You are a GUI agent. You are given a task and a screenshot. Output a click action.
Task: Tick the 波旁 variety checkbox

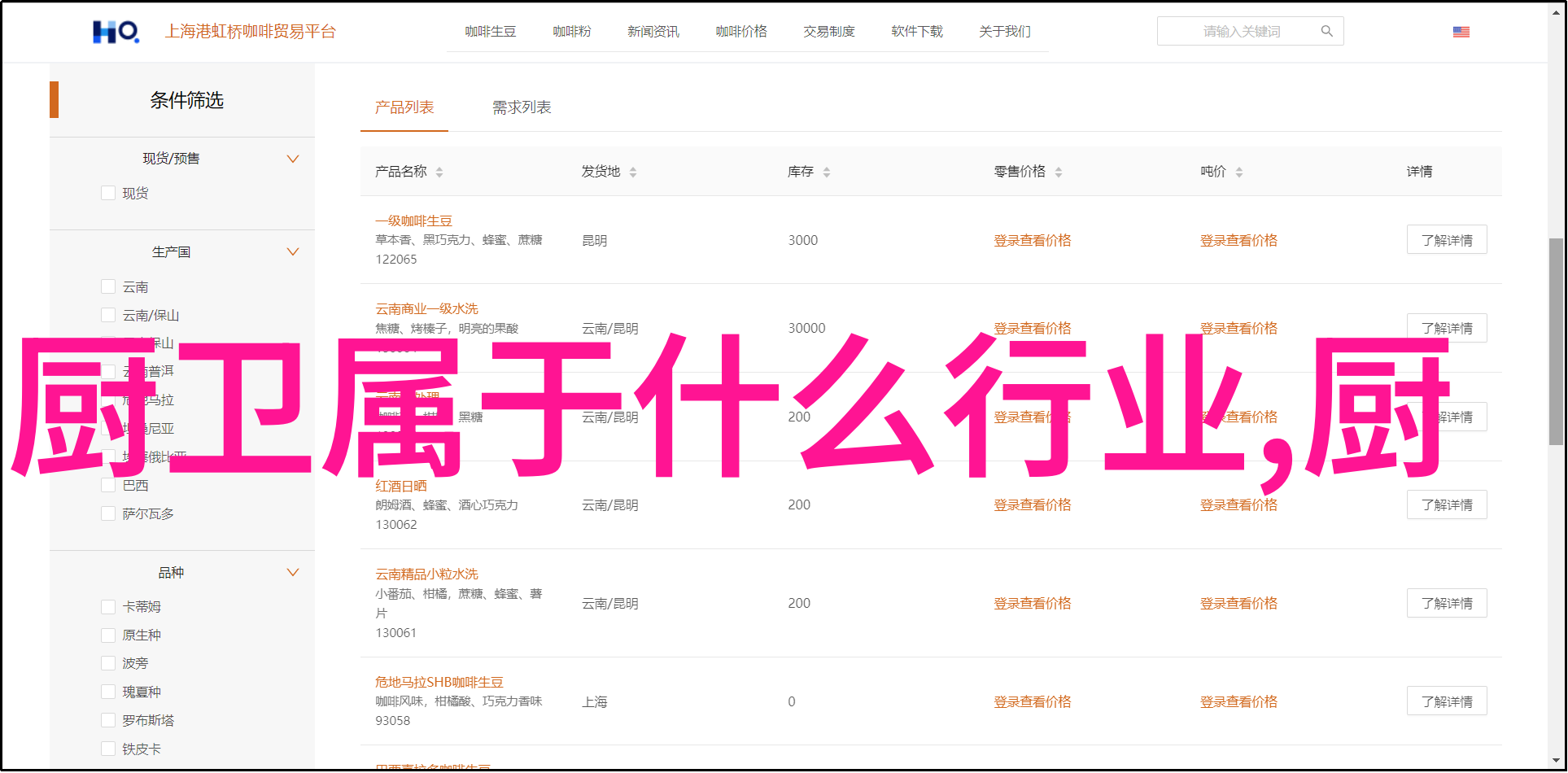click(x=108, y=663)
